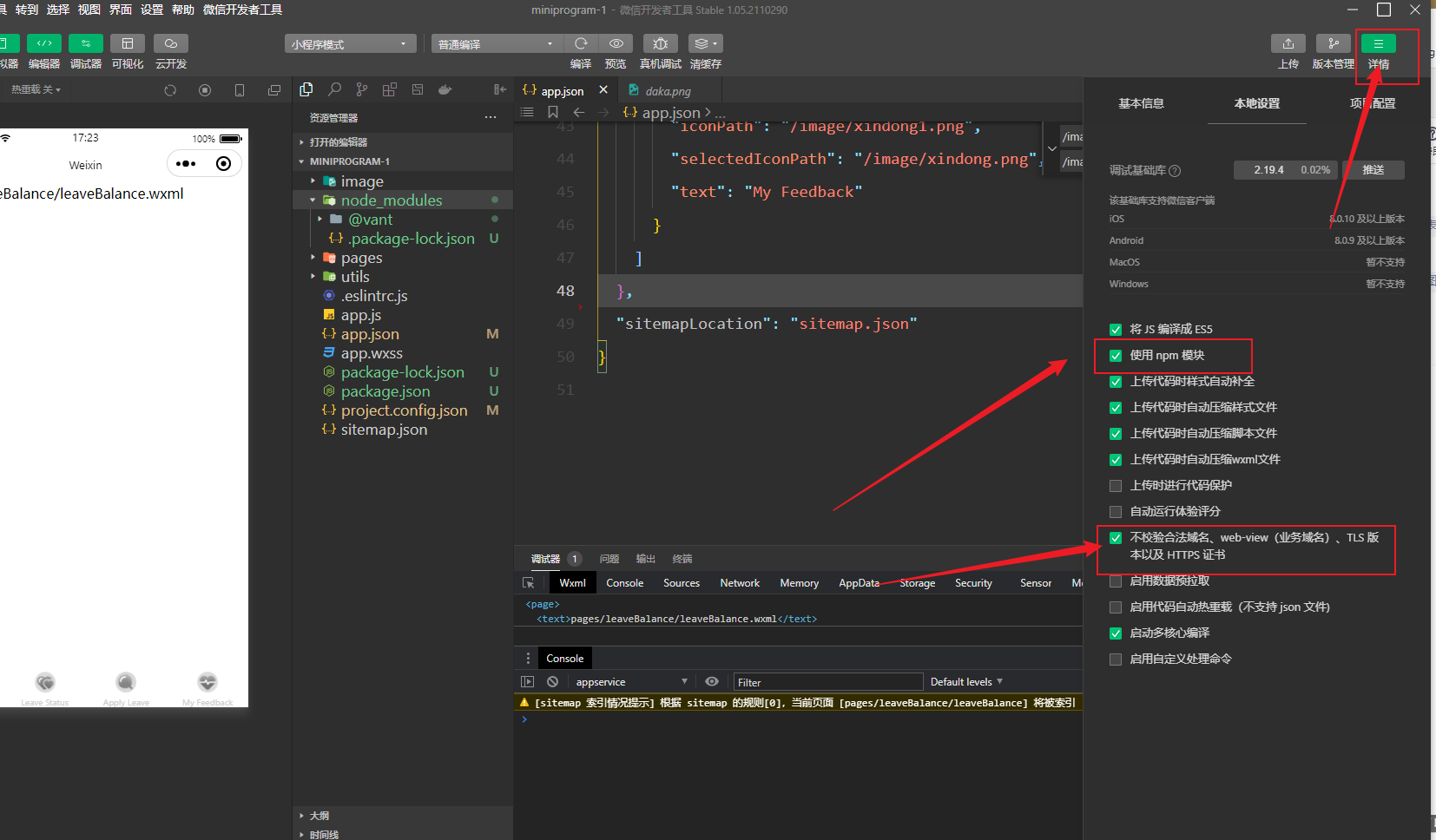The image size is (1436, 840).
Task: Toggle the debugger (调试器) panel button
Action: coord(86,43)
